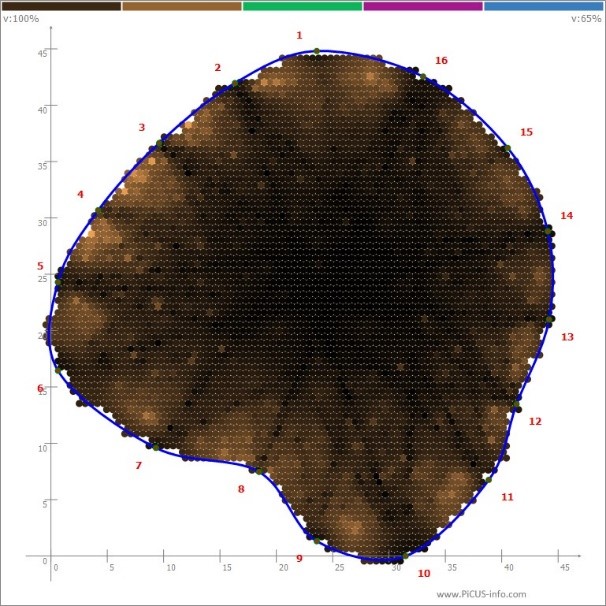
Task: Click red sensor number 9
Action: [298, 558]
